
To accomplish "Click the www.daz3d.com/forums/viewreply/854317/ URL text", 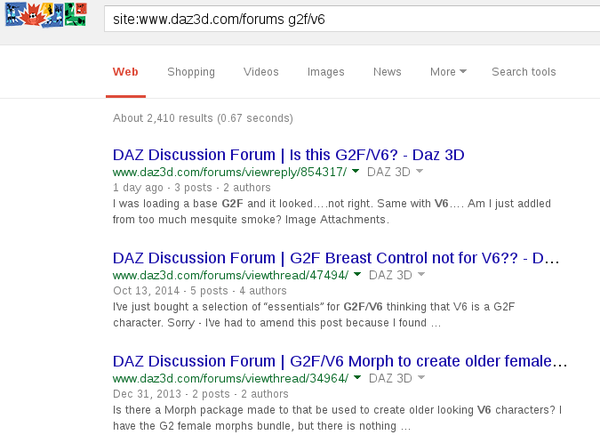I will (x=230, y=172).
